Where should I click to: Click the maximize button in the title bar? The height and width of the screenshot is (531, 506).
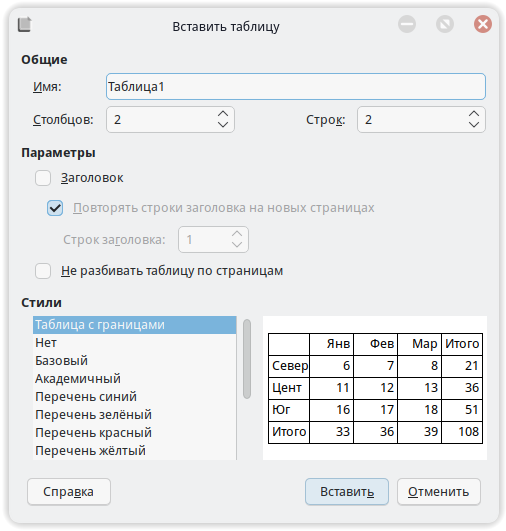[445, 24]
